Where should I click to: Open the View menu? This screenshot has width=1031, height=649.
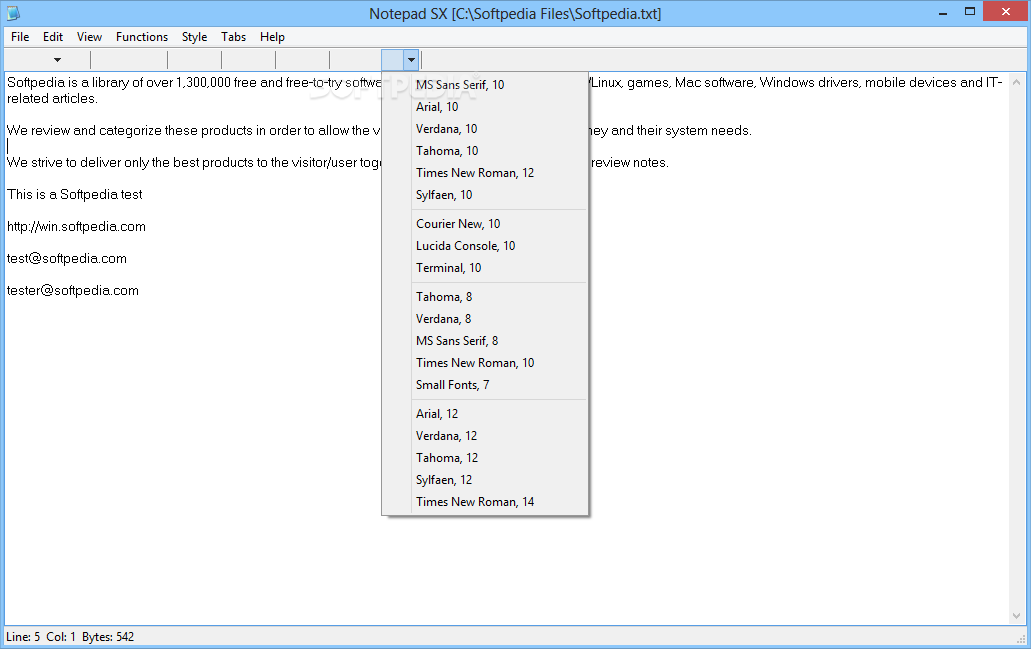tap(89, 37)
